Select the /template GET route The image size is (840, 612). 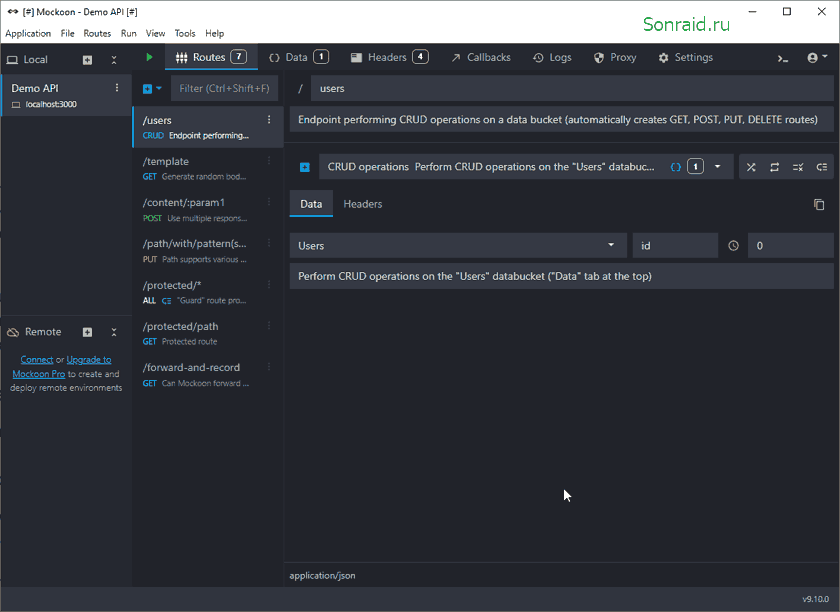[208, 168]
